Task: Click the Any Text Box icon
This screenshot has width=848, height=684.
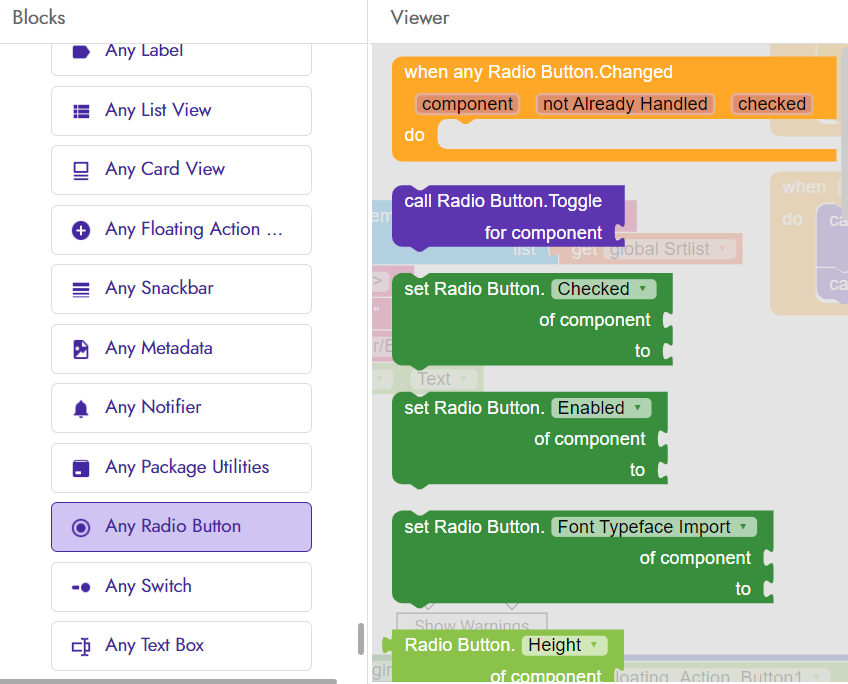Action: (x=81, y=647)
